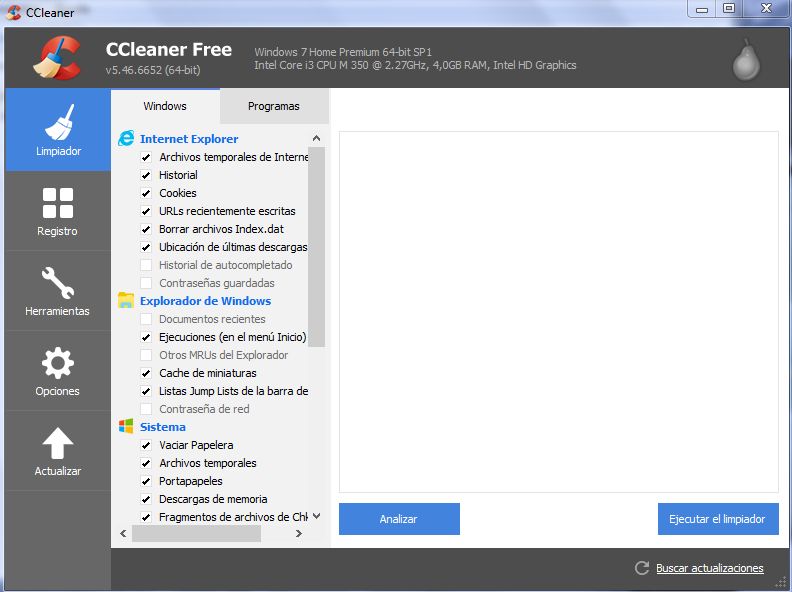Open the Buscar actualizaciones link
Image resolution: width=792 pixels, height=592 pixels.
(x=710, y=568)
